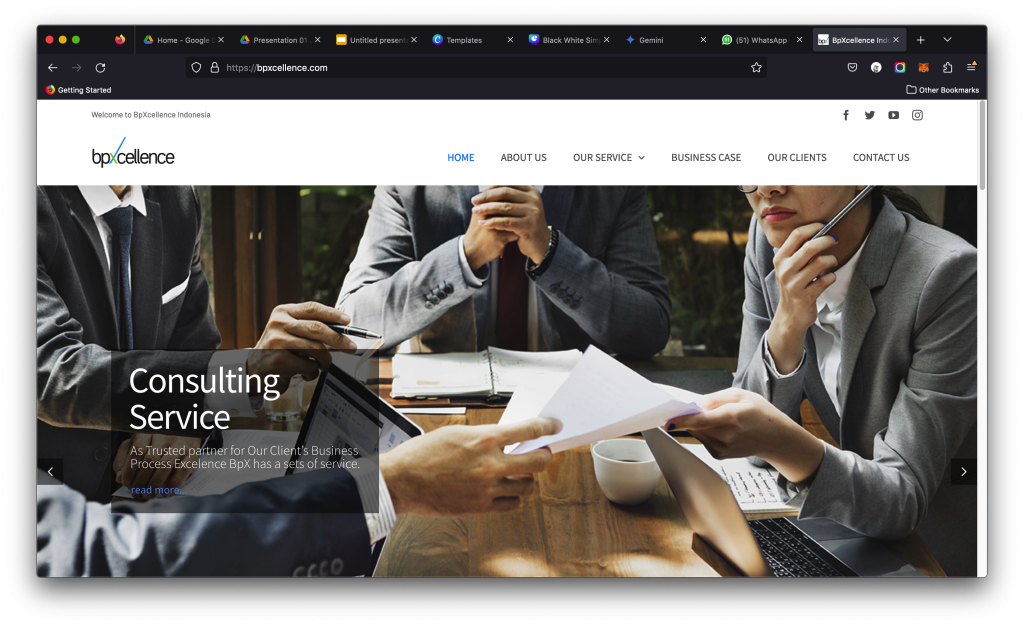
Task: Open the Firefox hamburger application menu
Action: 971,67
